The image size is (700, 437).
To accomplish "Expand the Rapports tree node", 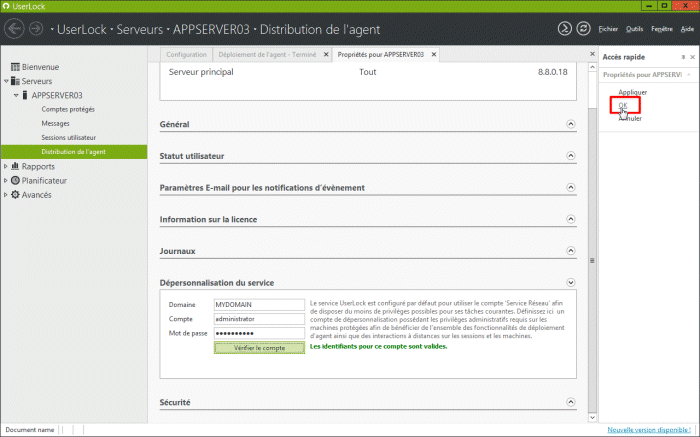I will click(6, 166).
